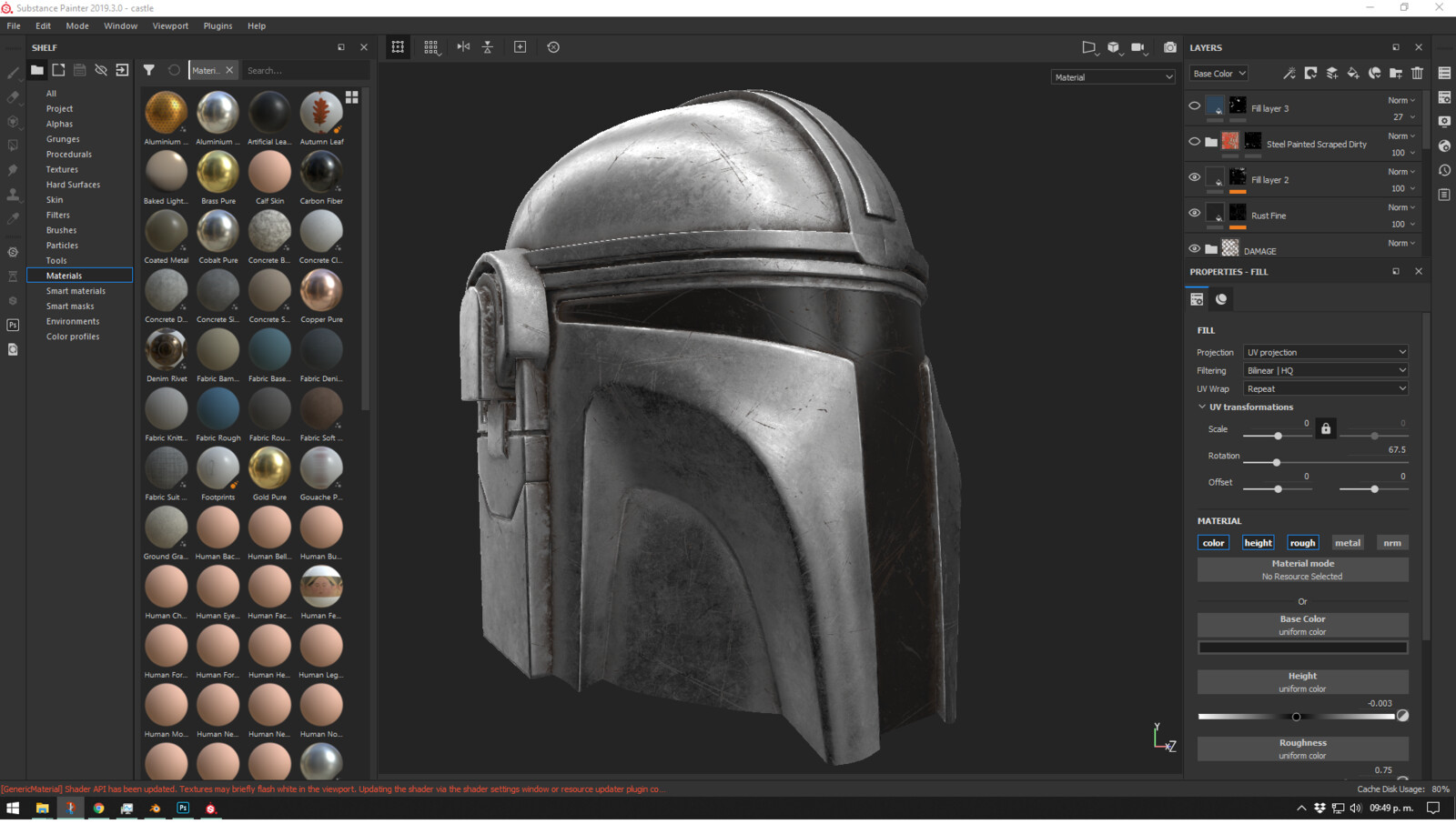Screen dimensions: 1456x824
Task: Hide Steel Painted Scraped Dirty folder
Action: point(1195,142)
